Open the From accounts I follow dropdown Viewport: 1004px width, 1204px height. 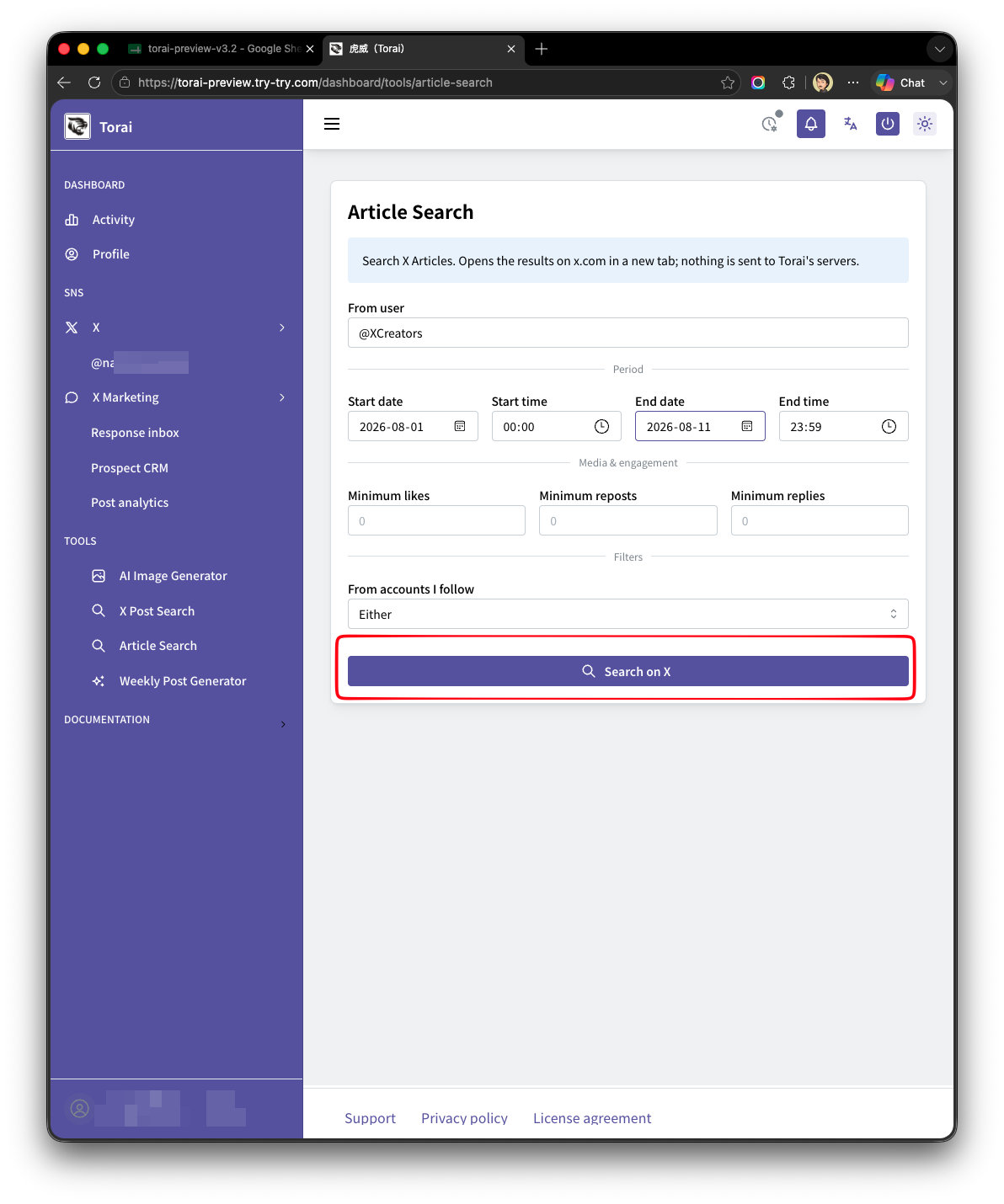click(x=628, y=614)
